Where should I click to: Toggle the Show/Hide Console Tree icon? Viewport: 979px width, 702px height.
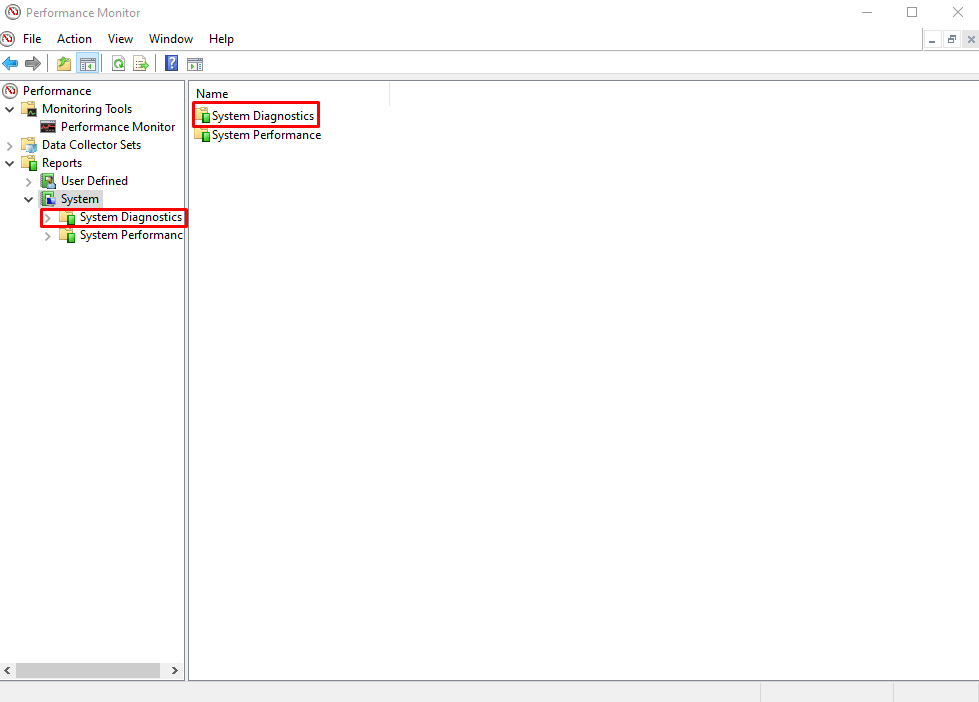click(87, 63)
